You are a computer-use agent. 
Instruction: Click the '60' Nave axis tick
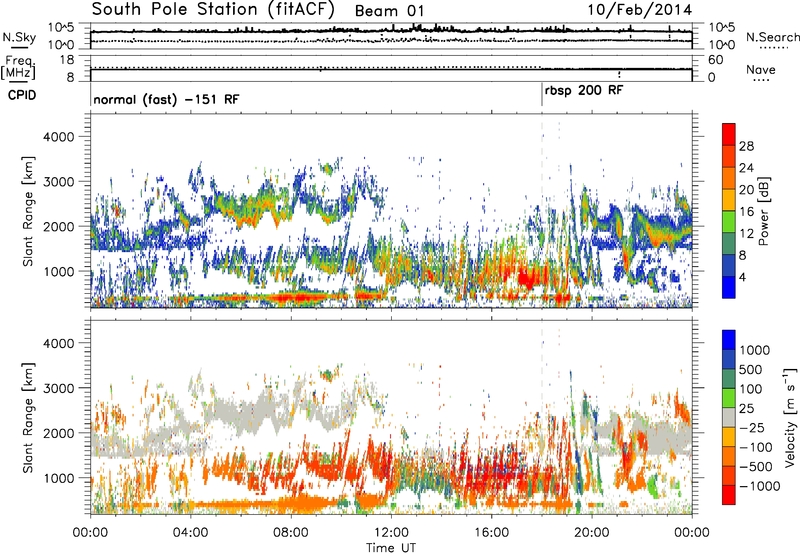tap(715, 60)
